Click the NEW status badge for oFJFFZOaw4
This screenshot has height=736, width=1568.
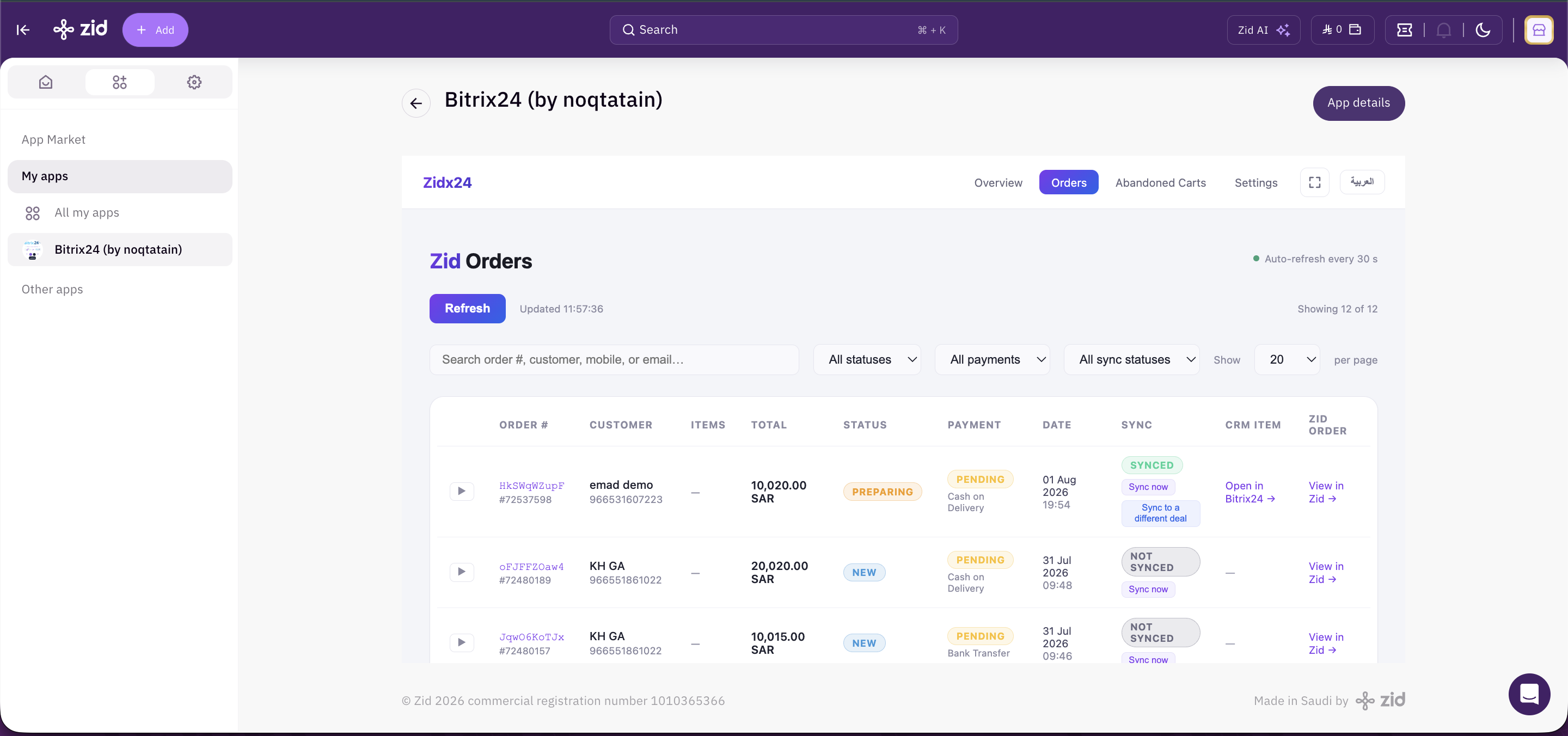(863, 572)
